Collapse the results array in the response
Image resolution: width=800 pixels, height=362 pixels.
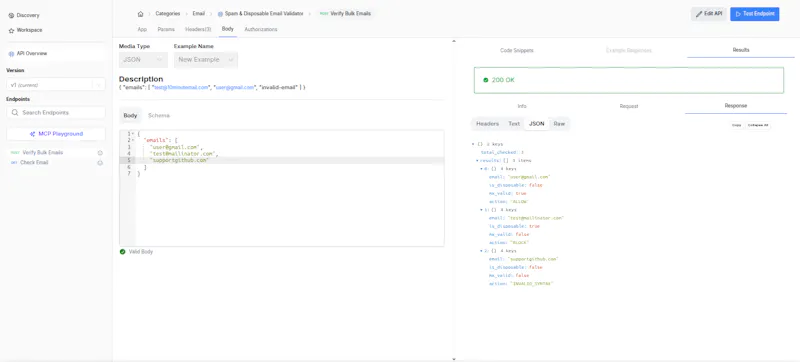[x=478, y=160]
